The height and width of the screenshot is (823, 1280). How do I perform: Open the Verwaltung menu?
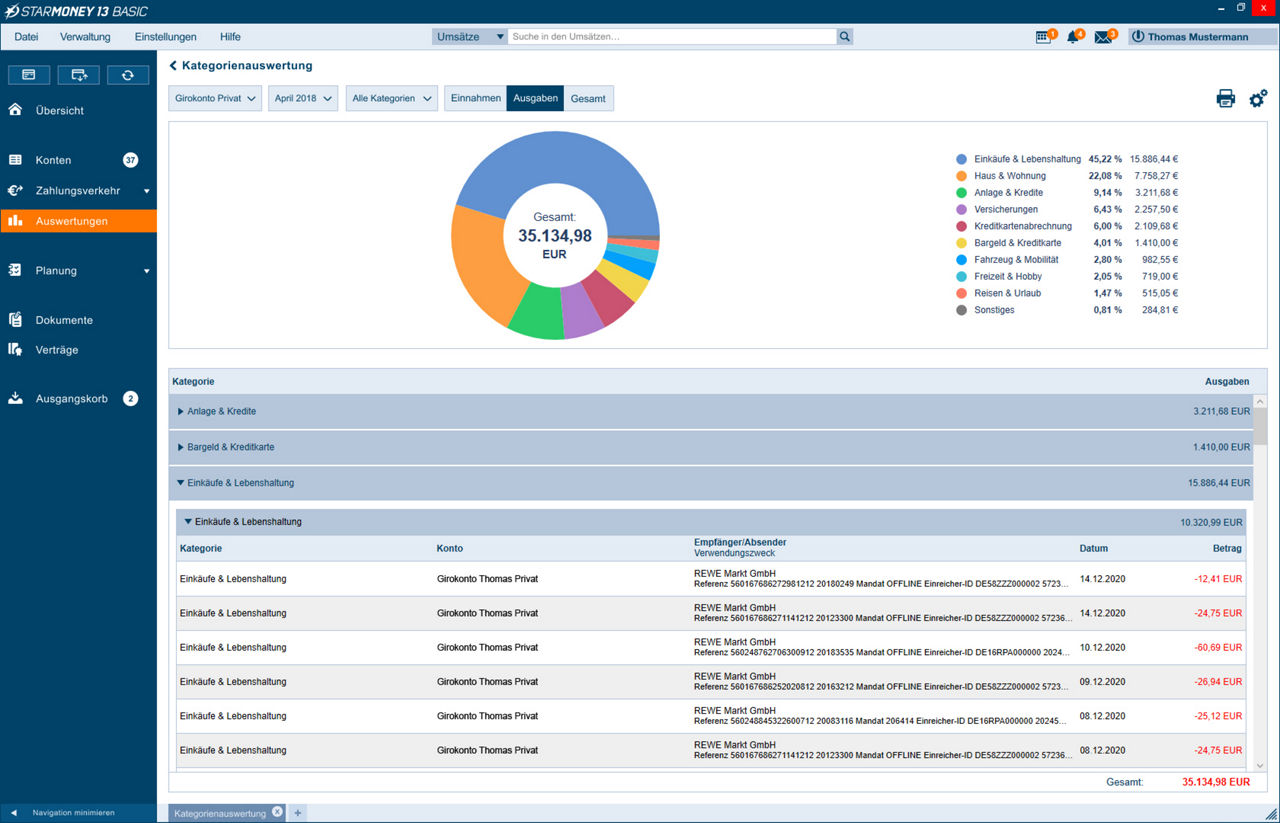(x=85, y=37)
